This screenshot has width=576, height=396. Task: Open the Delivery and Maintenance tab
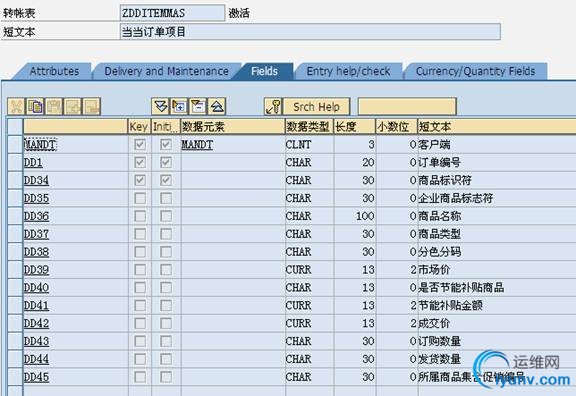click(166, 71)
